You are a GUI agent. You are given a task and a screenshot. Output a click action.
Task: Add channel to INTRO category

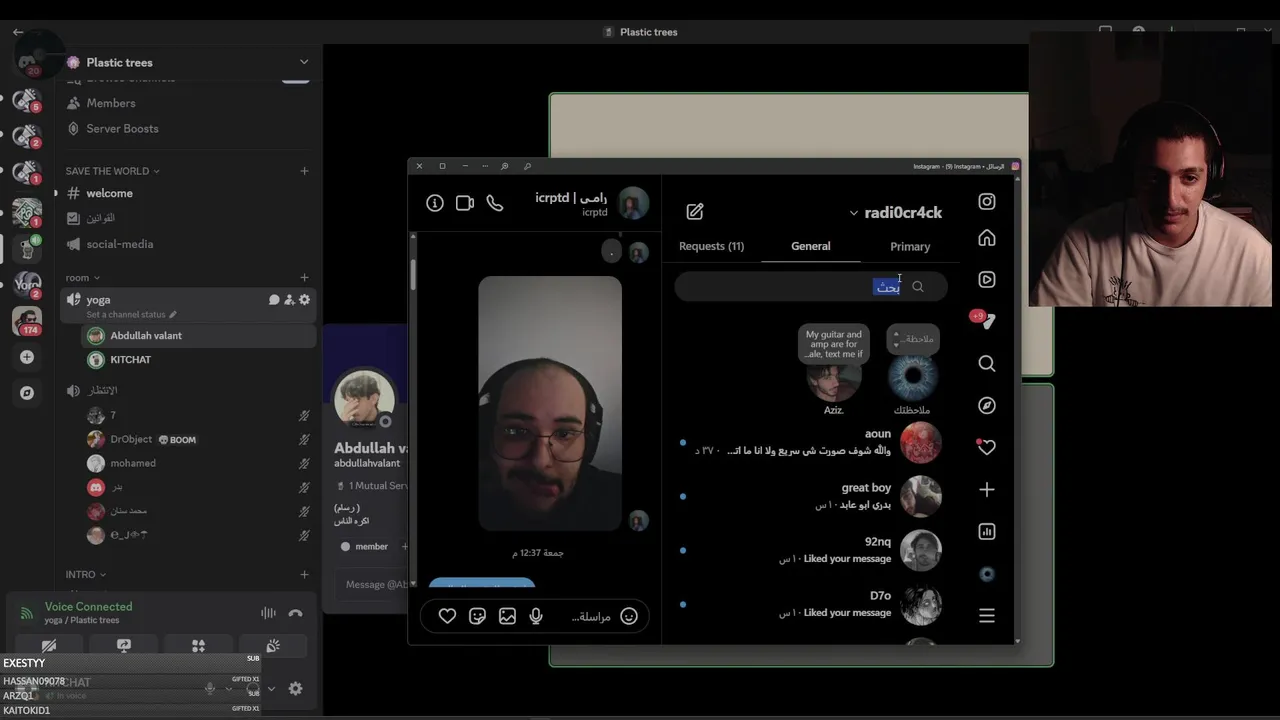point(304,574)
